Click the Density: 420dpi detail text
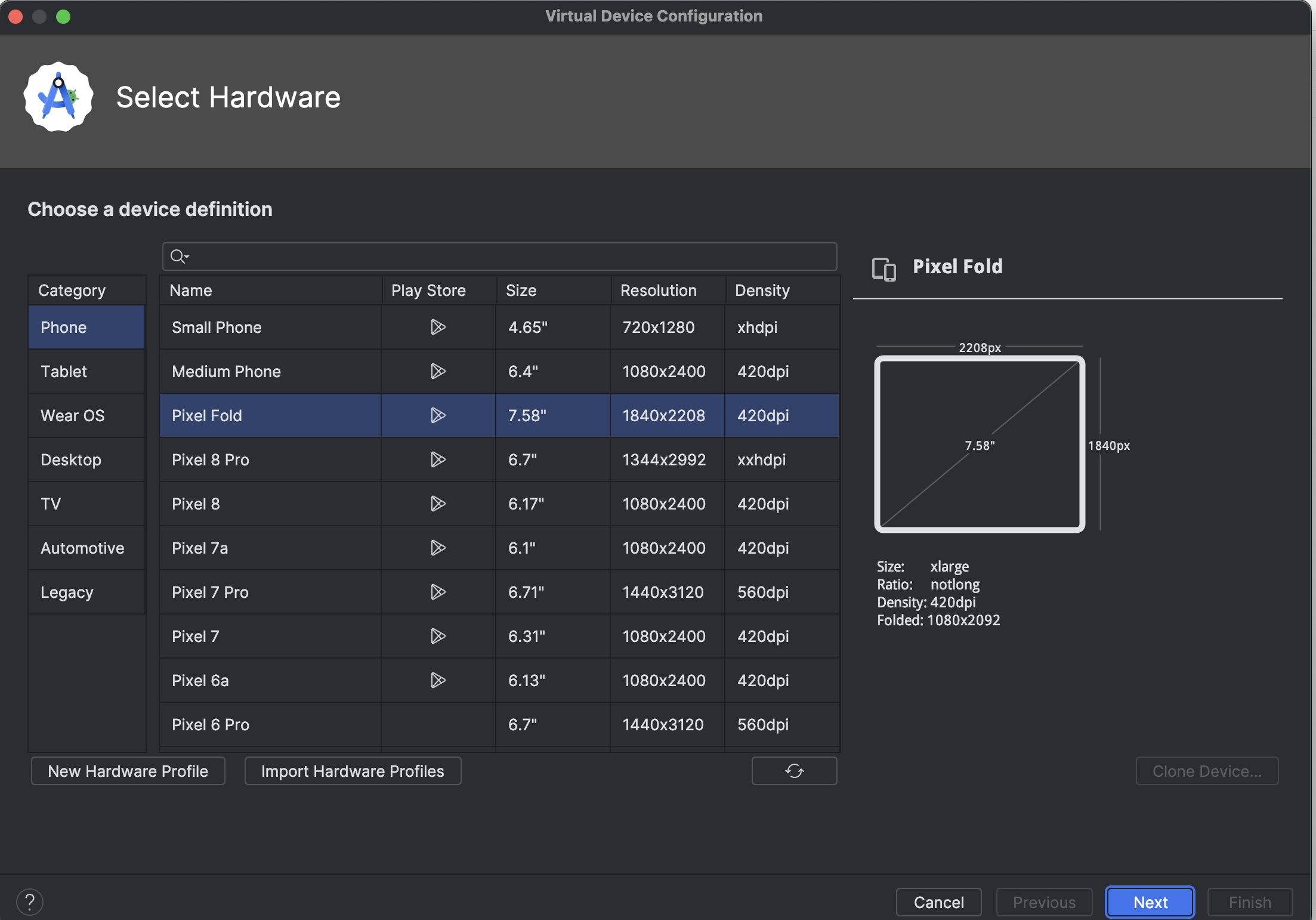This screenshot has width=1316, height=920. [x=926, y=602]
